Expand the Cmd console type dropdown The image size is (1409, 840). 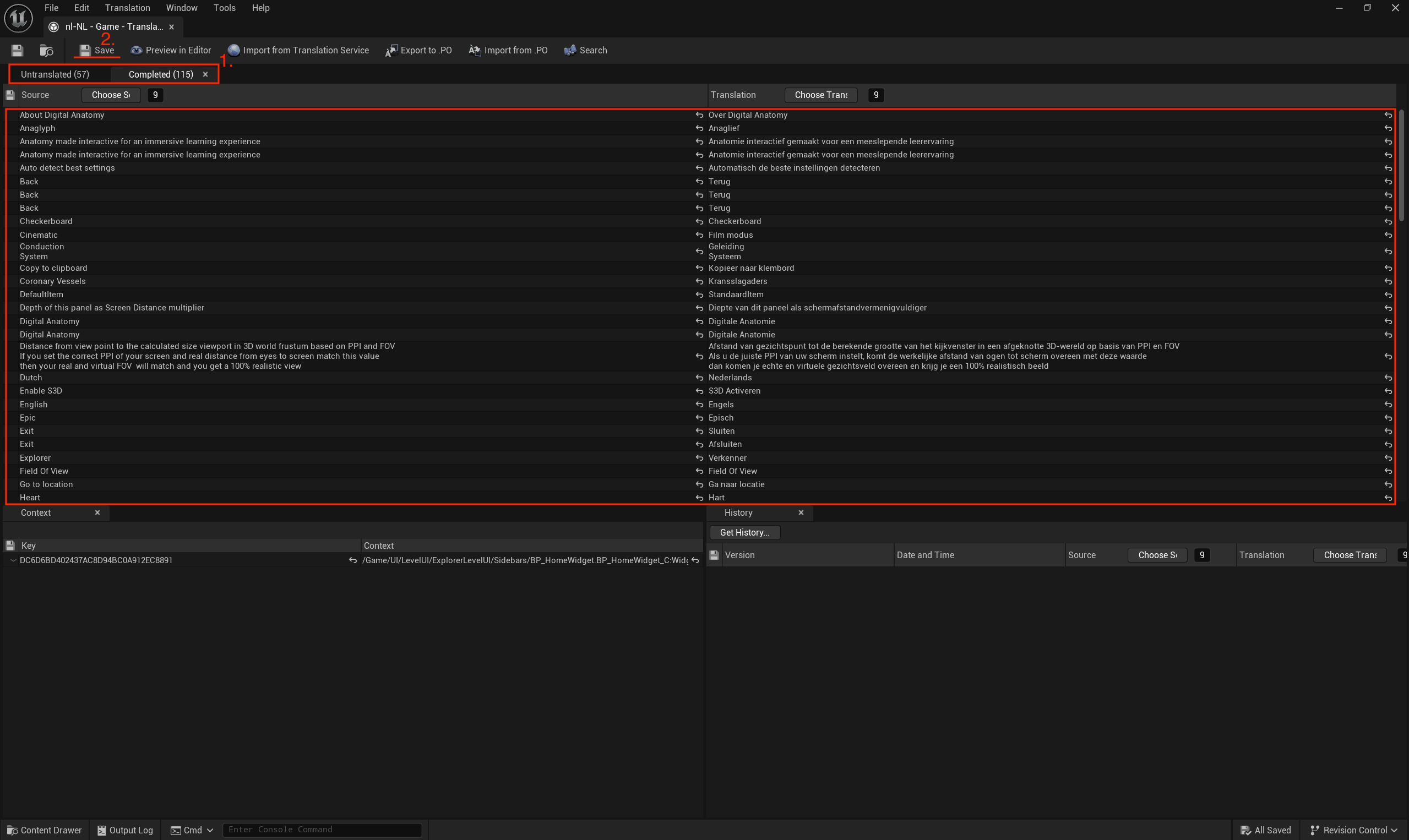(192, 830)
